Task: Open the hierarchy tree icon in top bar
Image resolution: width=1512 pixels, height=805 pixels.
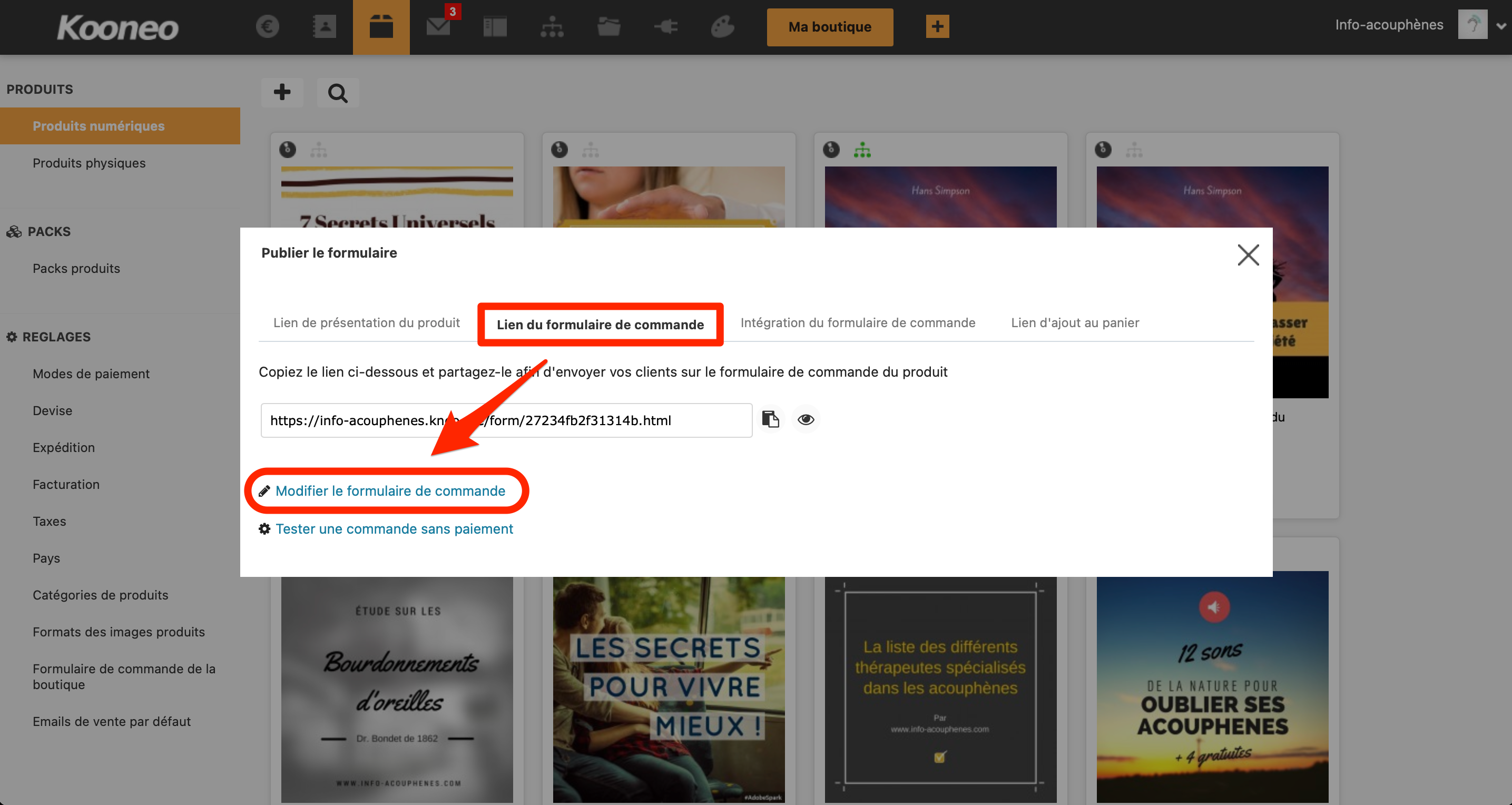Action: [x=552, y=26]
